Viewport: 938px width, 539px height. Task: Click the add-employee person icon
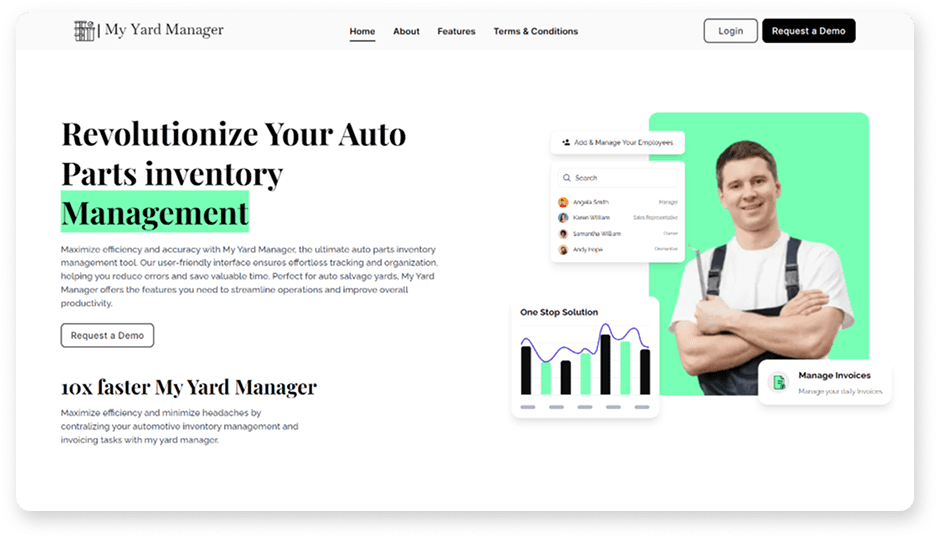pos(565,142)
